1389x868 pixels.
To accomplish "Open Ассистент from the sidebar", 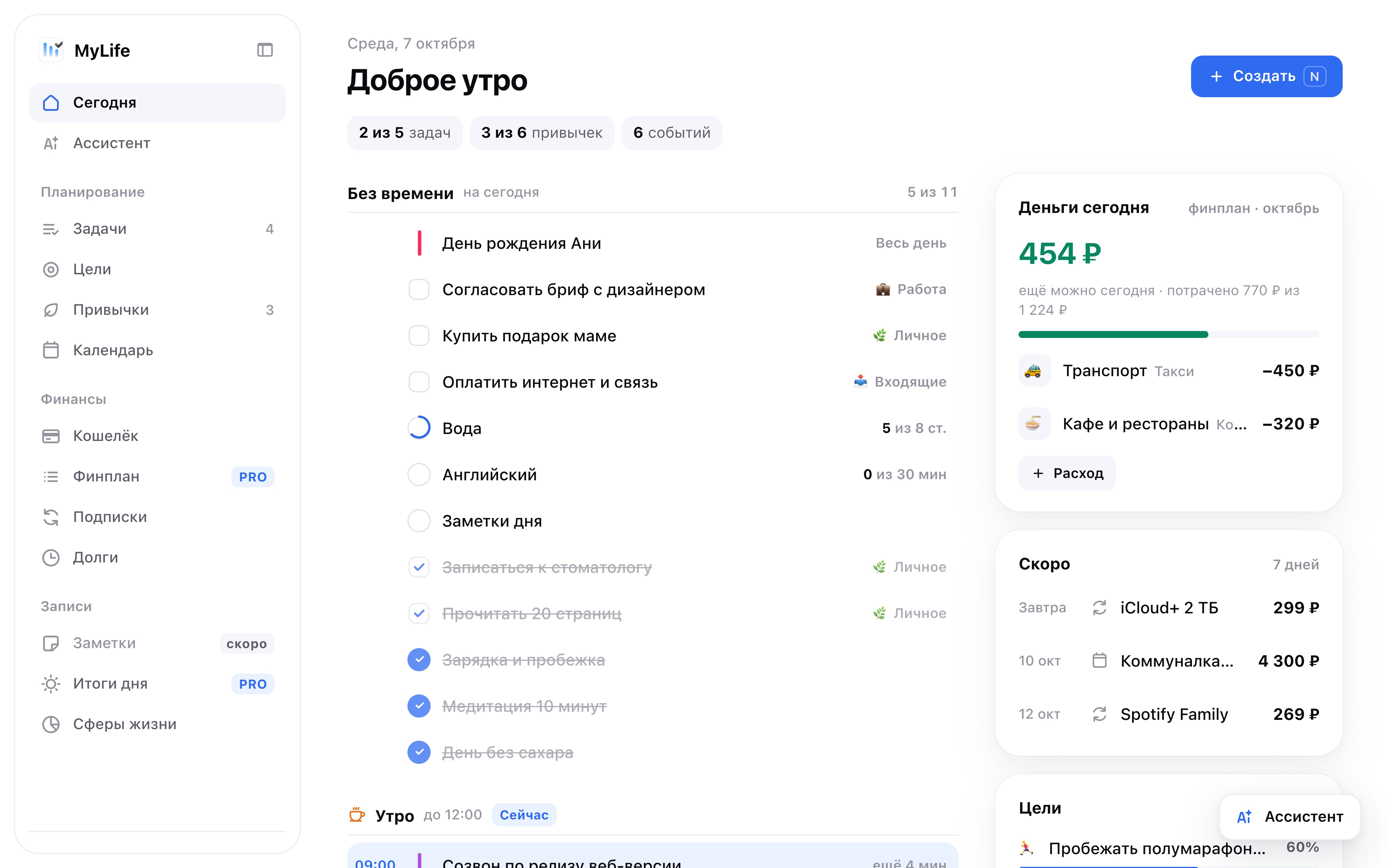I will pos(157,143).
